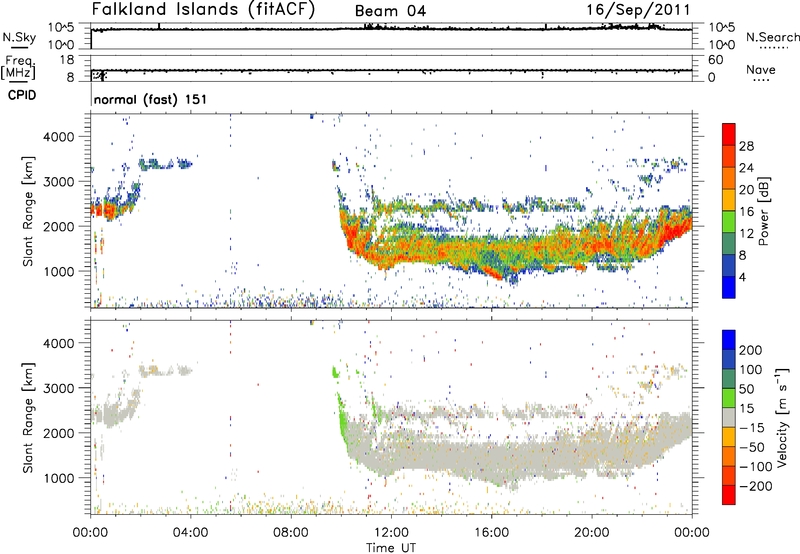800x554 pixels.
Task: Click the '20:00' time tick label
Action: [x=591, y=533]
